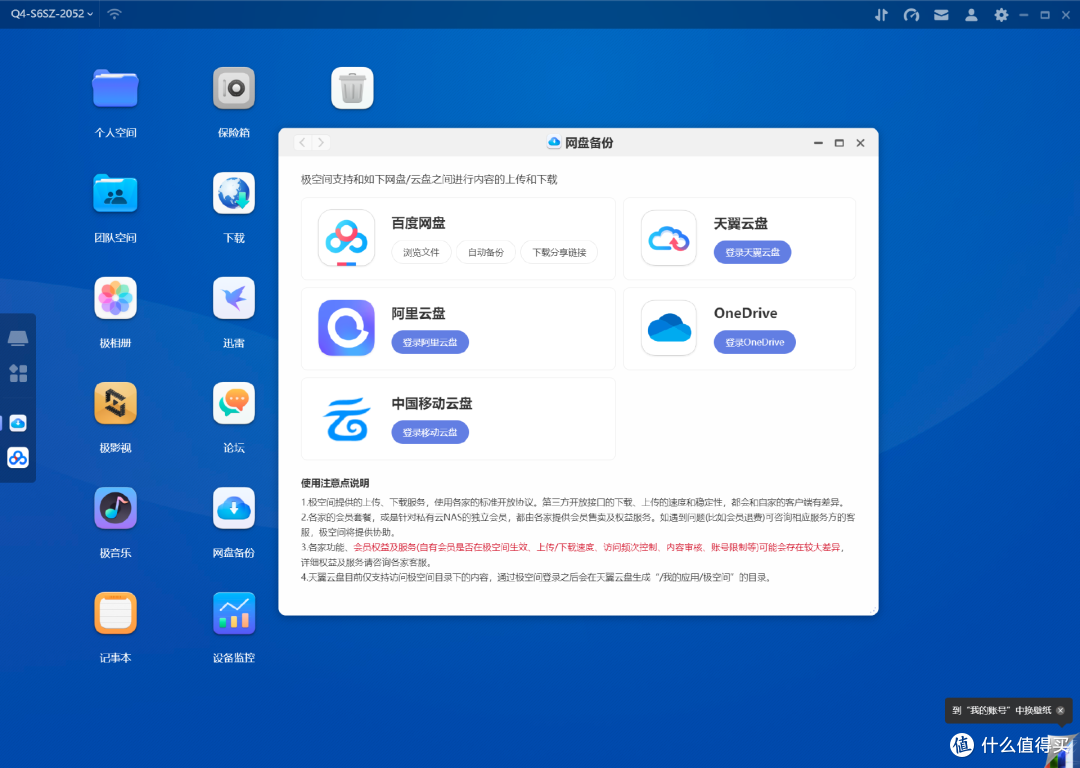Go forward with the right arrow in 网盘备份 window

321,143
